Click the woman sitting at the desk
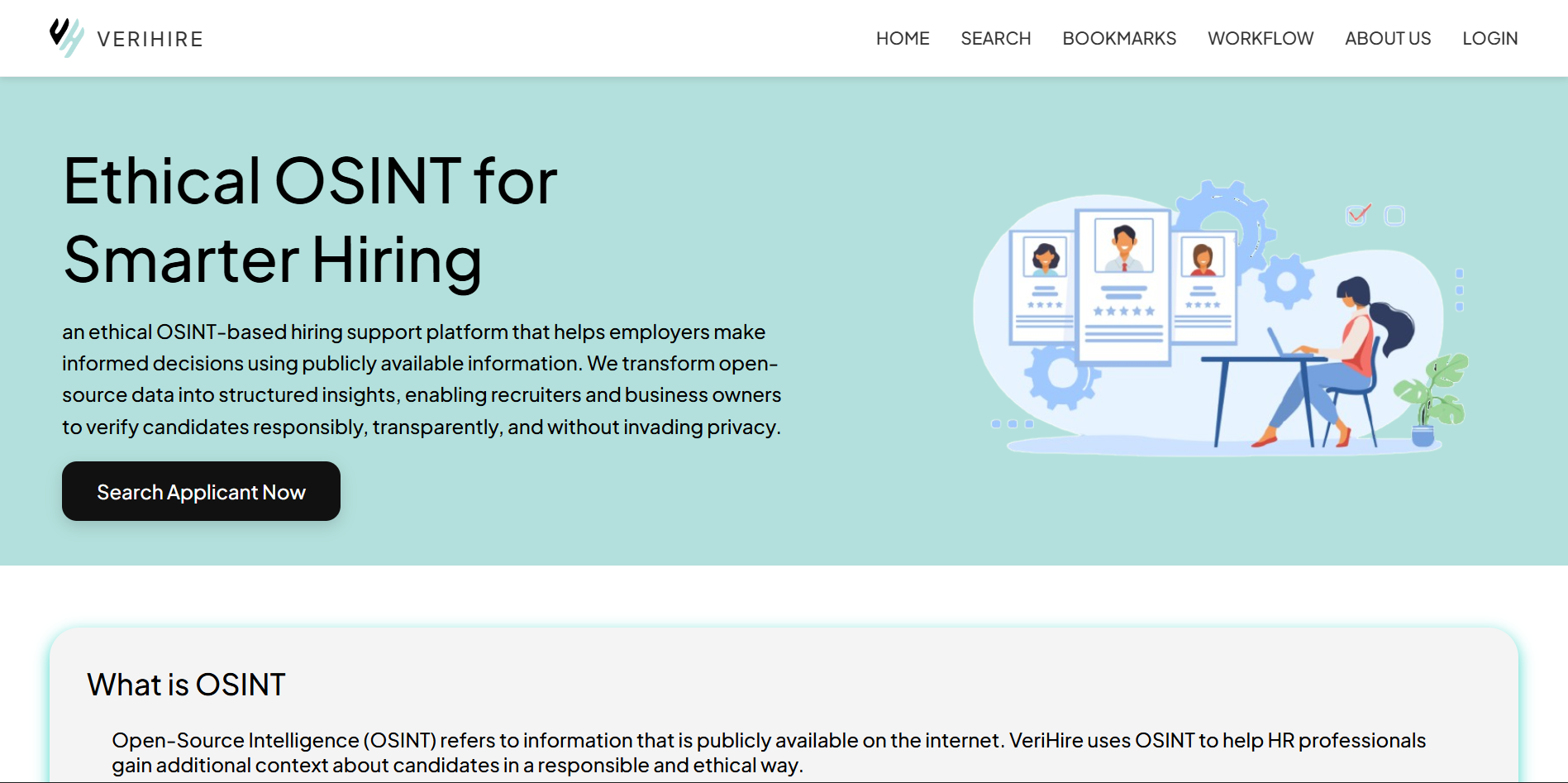Viewport: 1568px width, 783px height. [x=1356, y=356]
